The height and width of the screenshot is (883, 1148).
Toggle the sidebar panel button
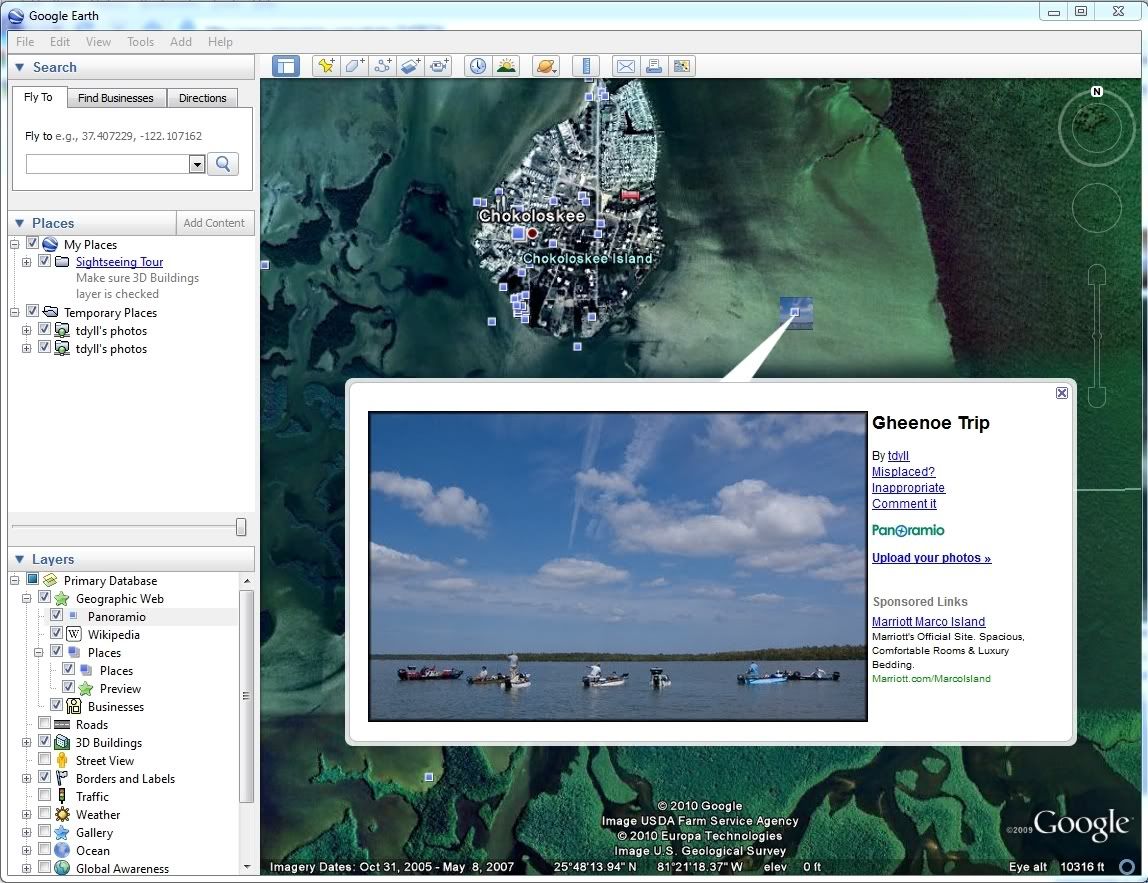pyautogui.click(x=286, y=66)
